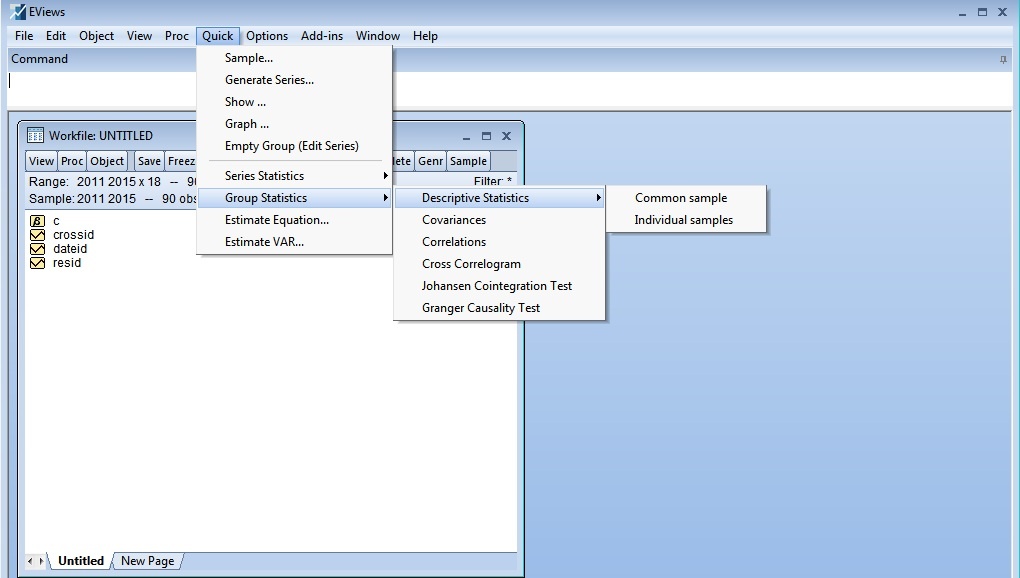
Task: Select the coefficient vector icon for c
Action: [x=38, y=221]
